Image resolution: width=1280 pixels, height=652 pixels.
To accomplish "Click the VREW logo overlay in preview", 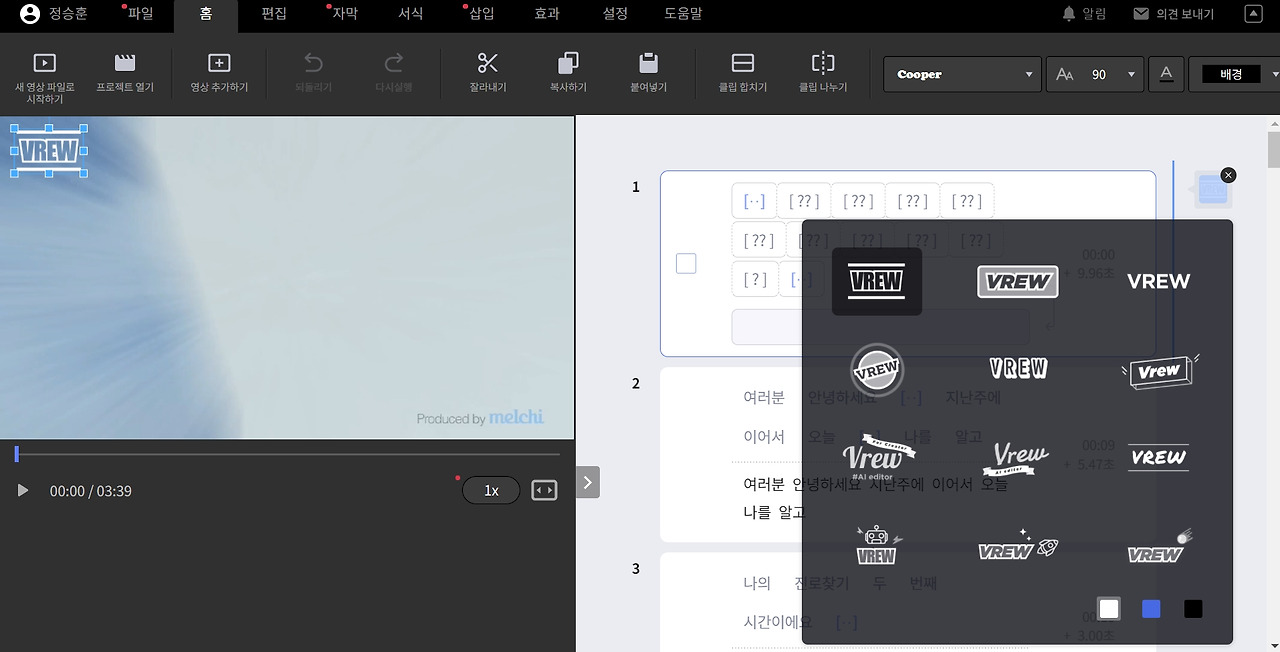I will (48, 151).
